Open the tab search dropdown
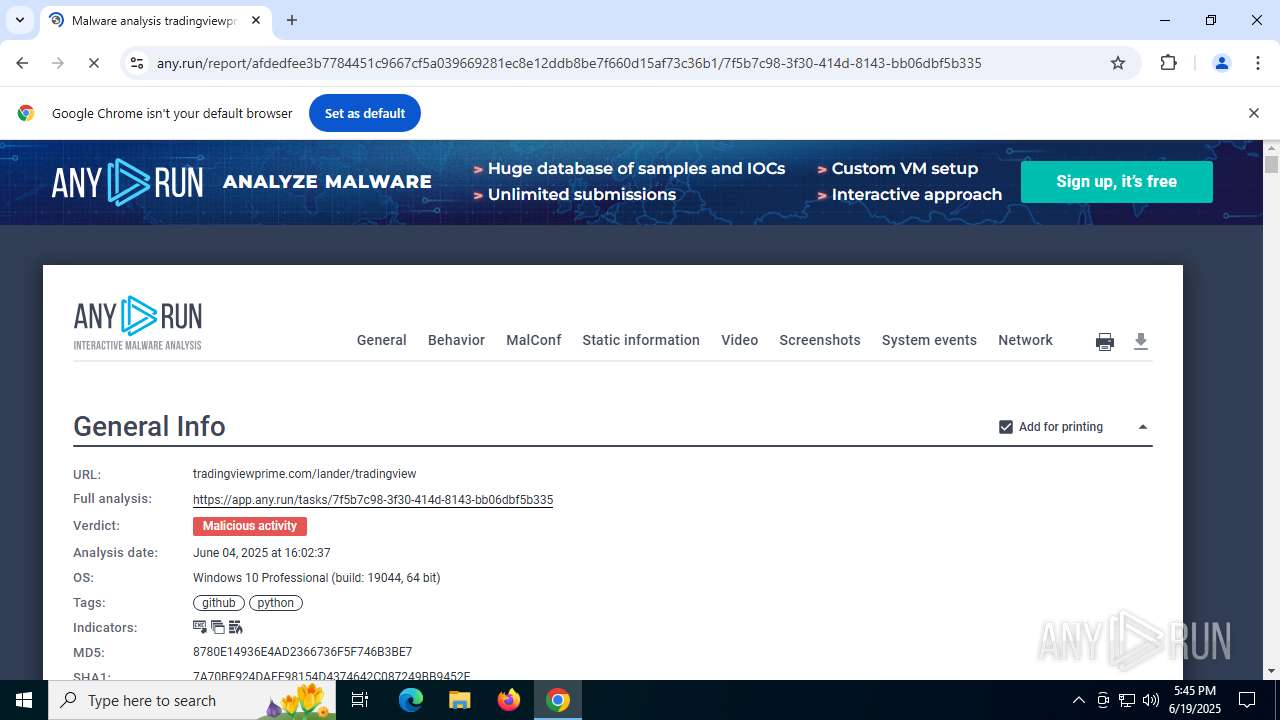Screen dimensions: 1280x720 (20, 20)
